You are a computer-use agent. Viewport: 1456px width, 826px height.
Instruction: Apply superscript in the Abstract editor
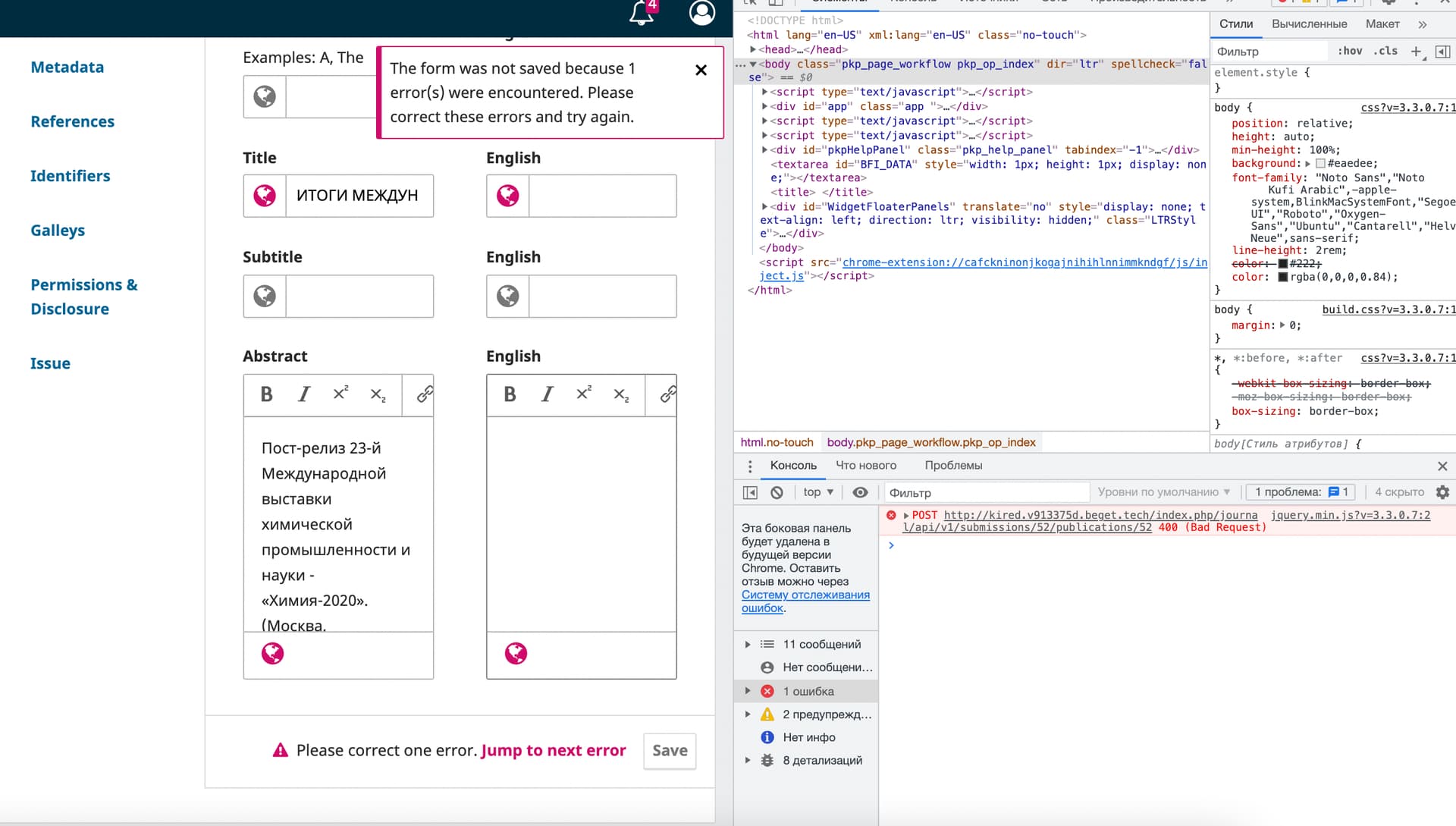[x=340, y=393]
